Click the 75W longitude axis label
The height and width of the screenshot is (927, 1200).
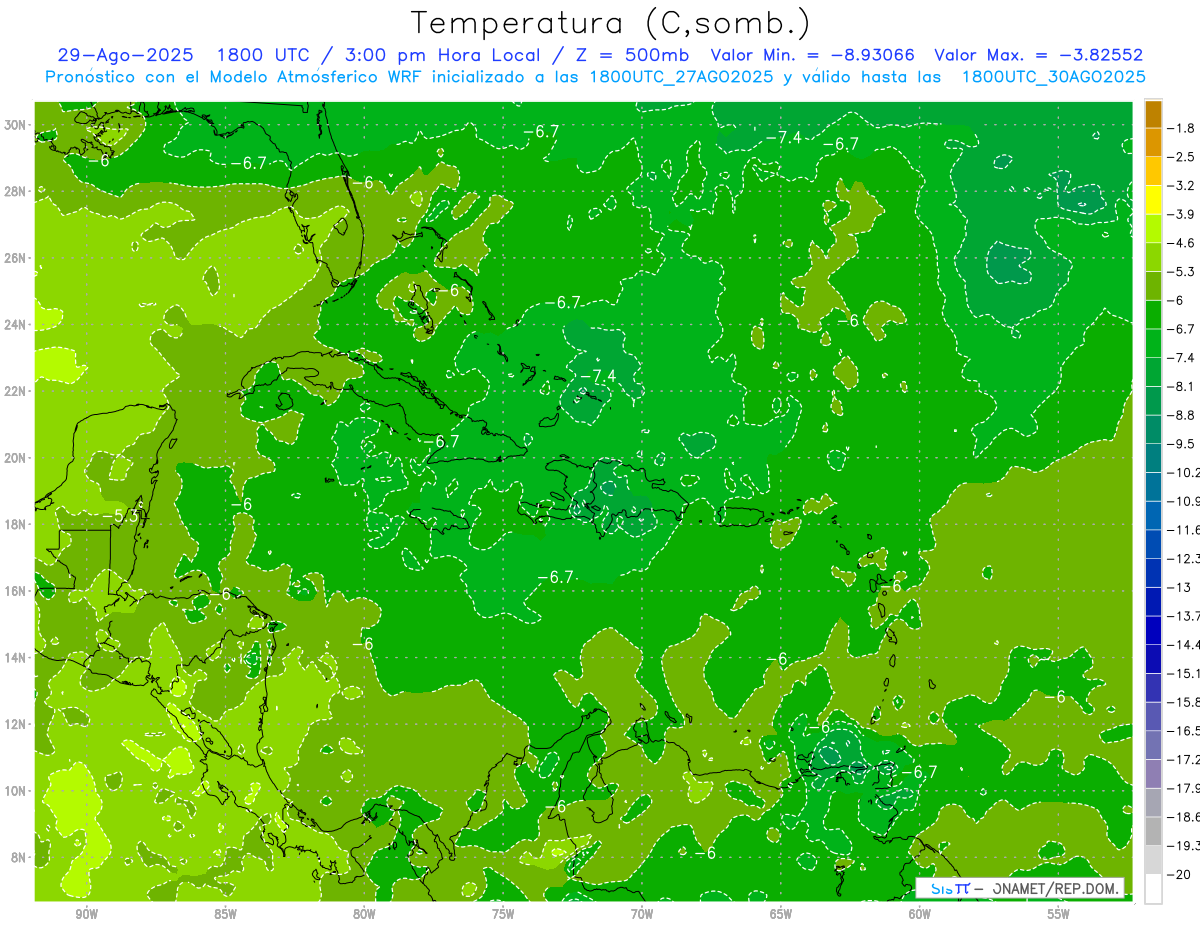pos(503,914)
